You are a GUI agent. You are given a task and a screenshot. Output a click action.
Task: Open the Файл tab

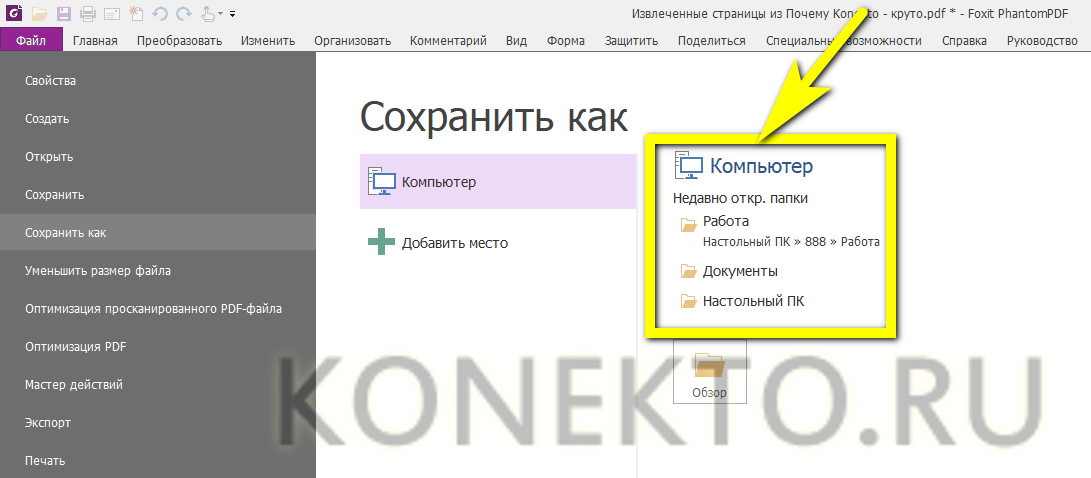pyautogui.click(x=31, y=40)
